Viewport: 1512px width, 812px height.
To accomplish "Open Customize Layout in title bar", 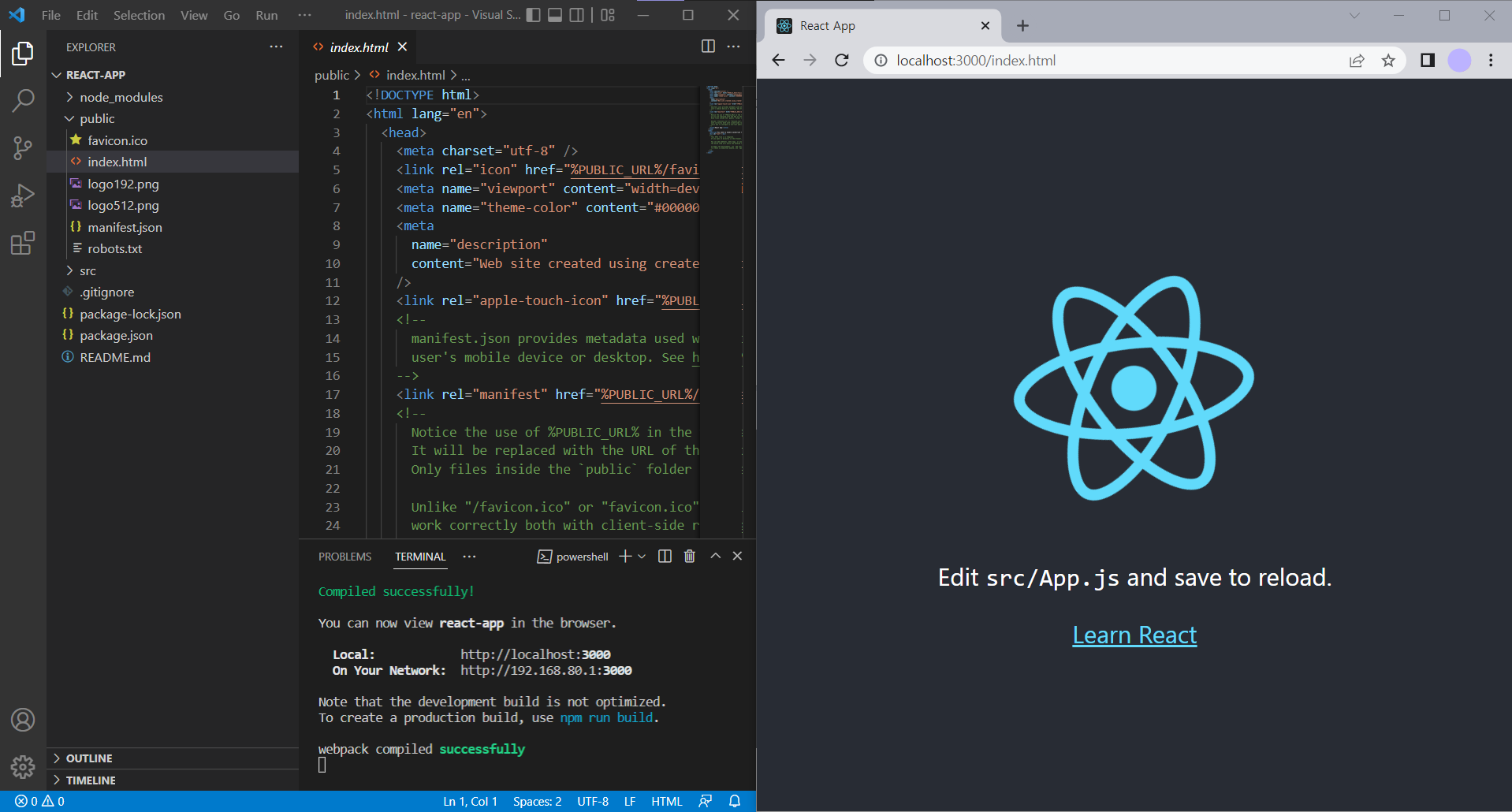I will 608,15.
